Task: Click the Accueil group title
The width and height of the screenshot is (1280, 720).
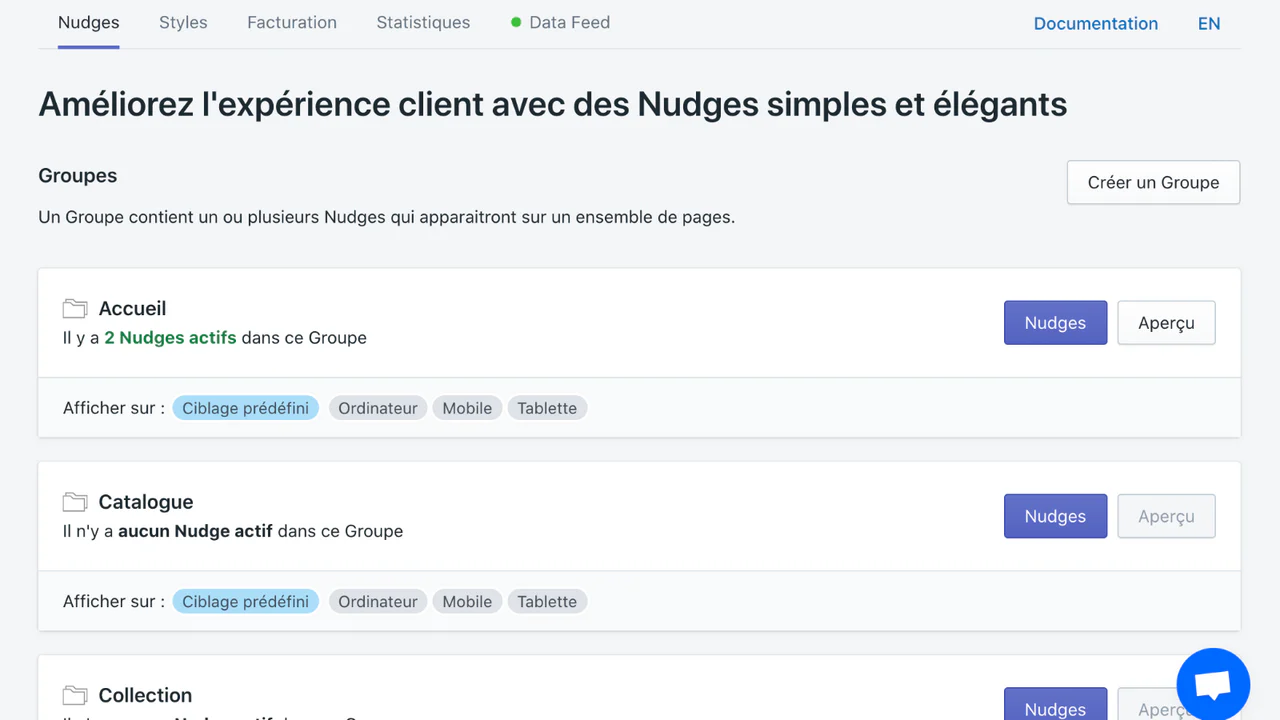Action: tap(132, 308)
